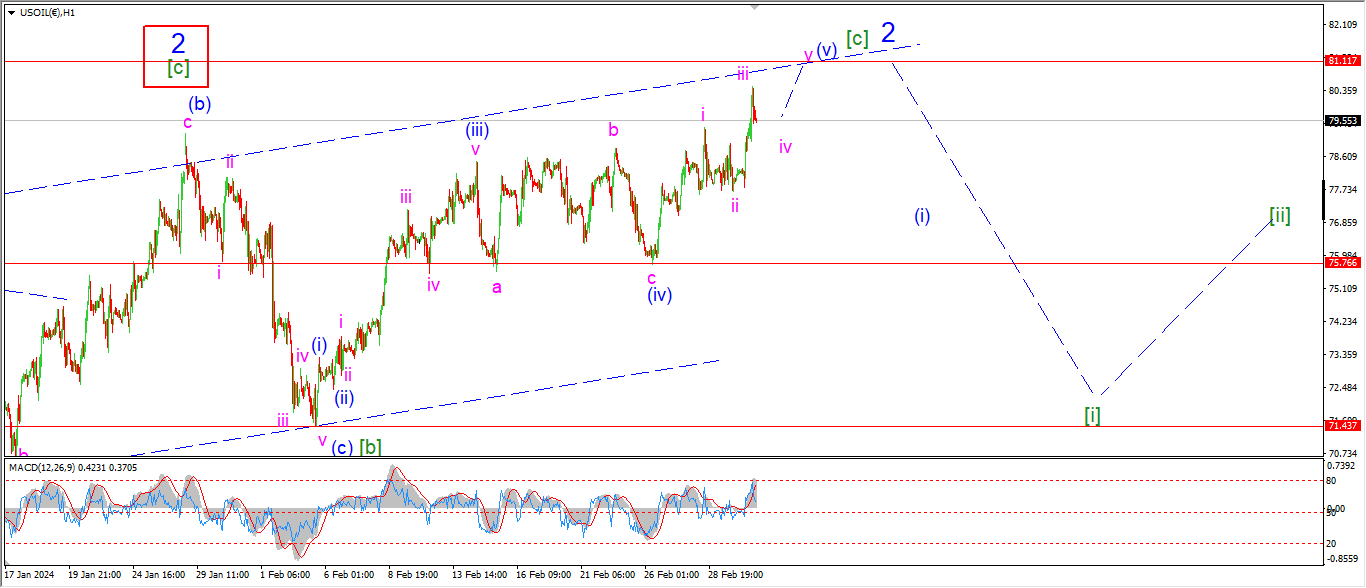Click the blue (iii) wave label

click(x=476, y=129)
